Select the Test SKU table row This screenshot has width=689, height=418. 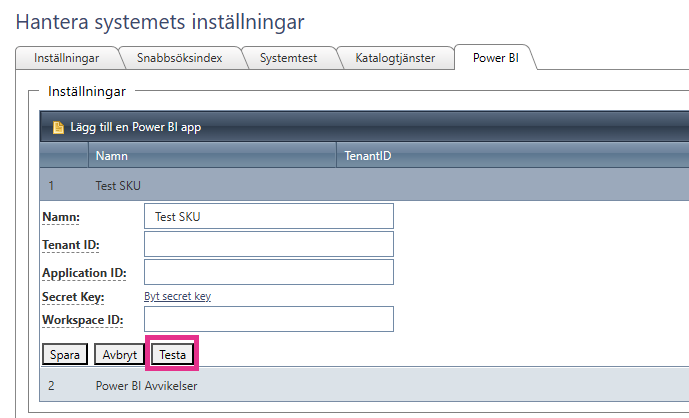click(364, 185)
